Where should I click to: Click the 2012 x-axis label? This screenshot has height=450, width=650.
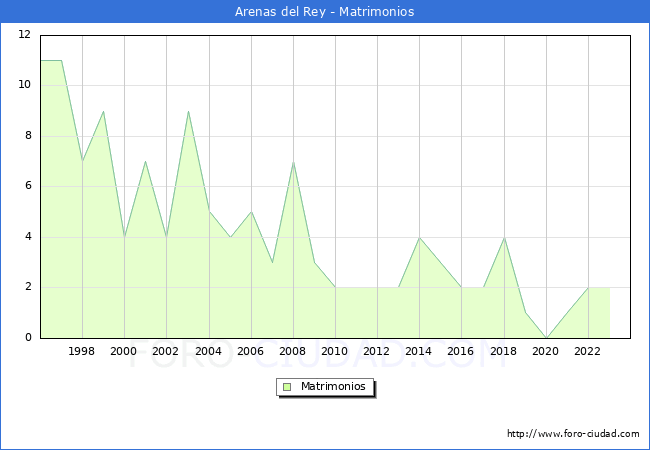tap(377, 352)
